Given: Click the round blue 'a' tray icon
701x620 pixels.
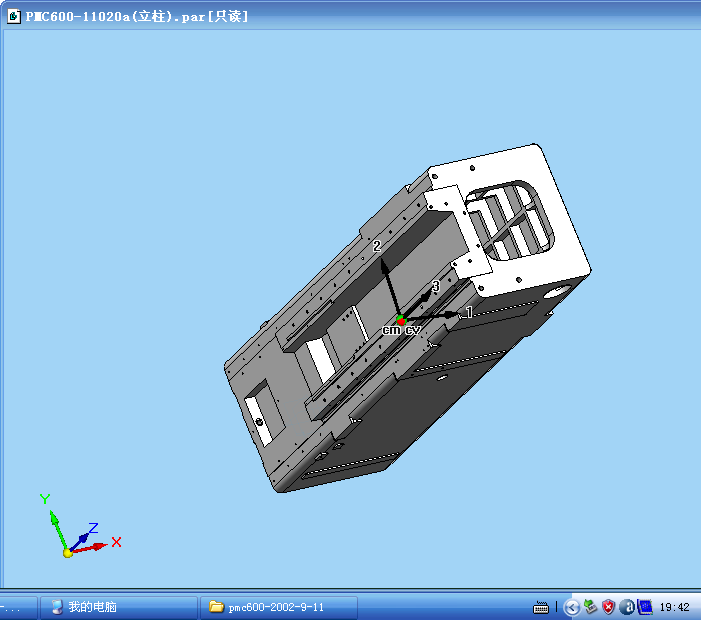Looking at the screenshot, I should click(627, 607).
